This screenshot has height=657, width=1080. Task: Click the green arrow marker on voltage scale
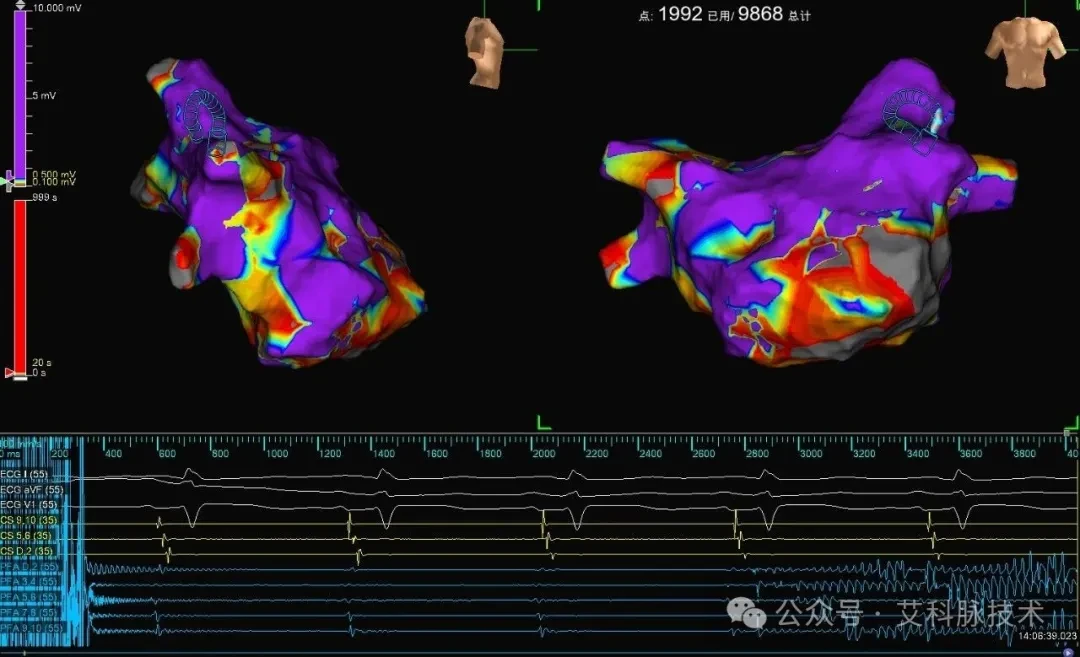[7, 182]
